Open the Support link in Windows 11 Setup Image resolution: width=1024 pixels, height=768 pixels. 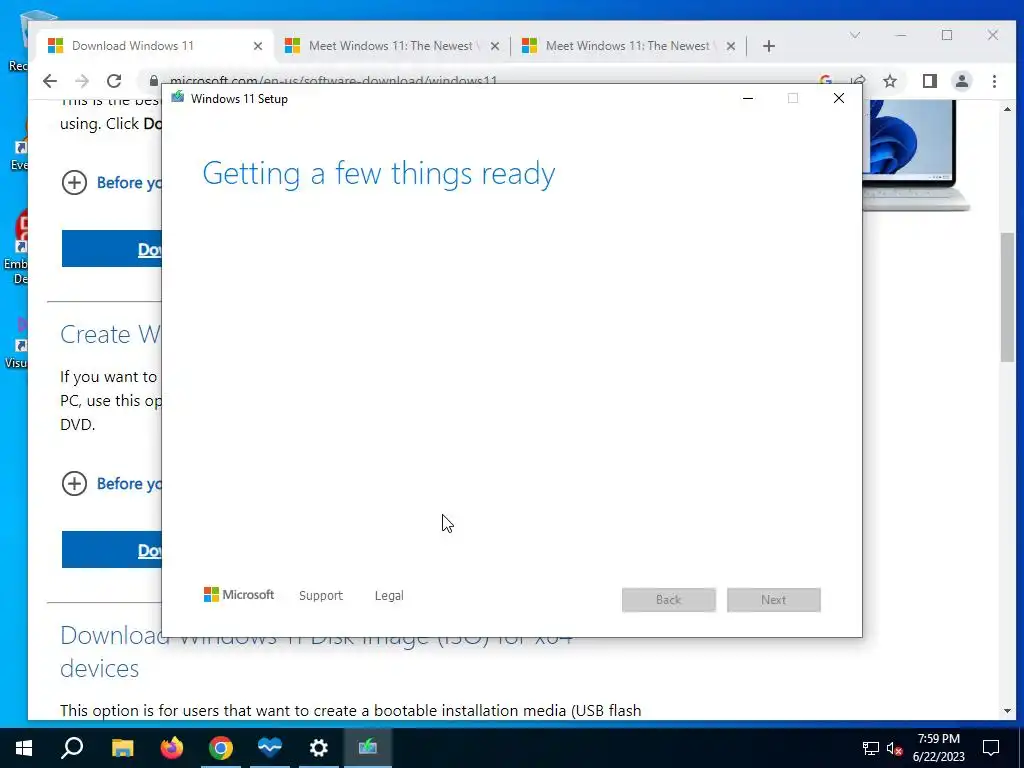[x=320, y=596]
